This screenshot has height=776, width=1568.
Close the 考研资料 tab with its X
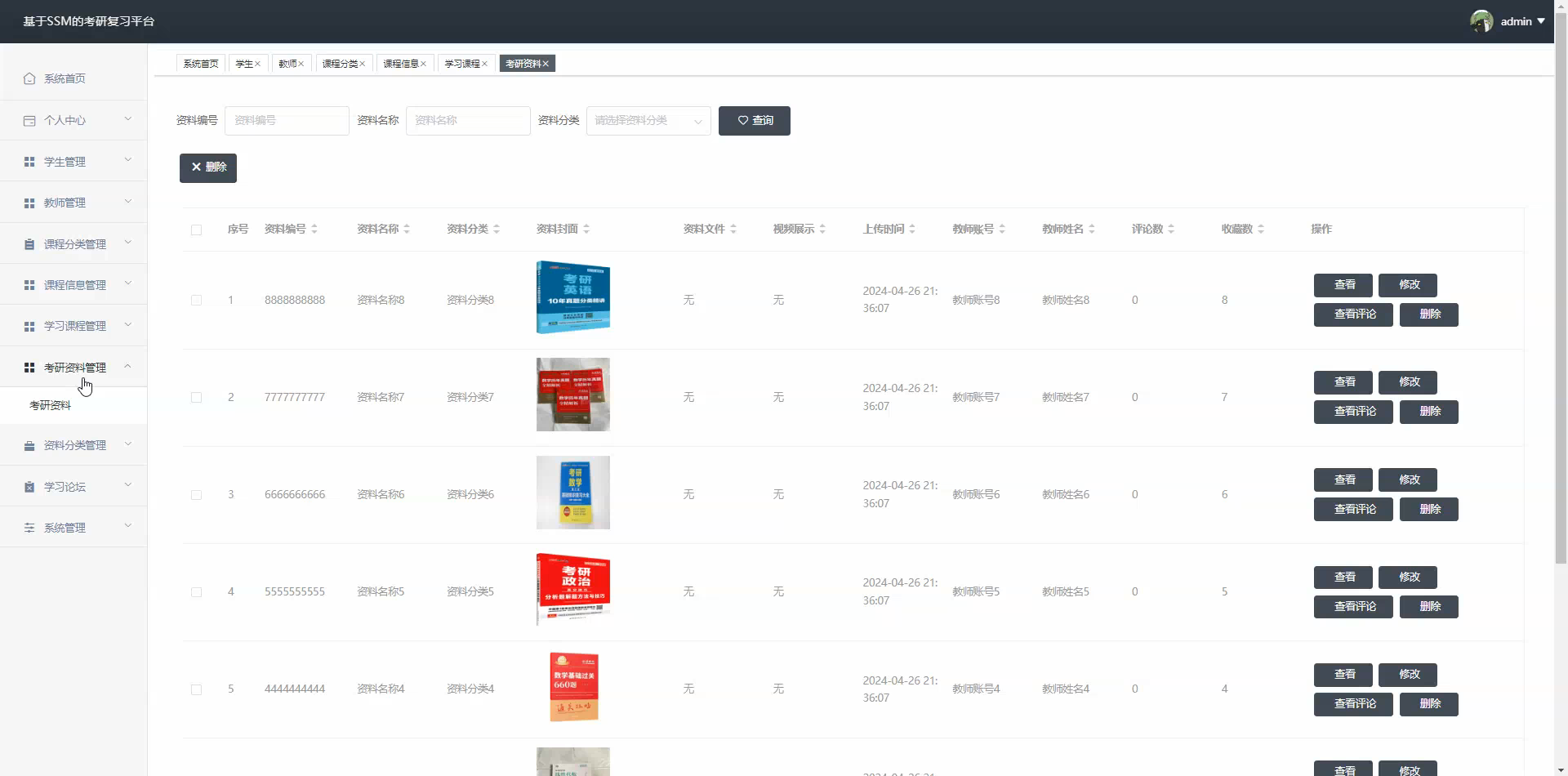[546, 64]
